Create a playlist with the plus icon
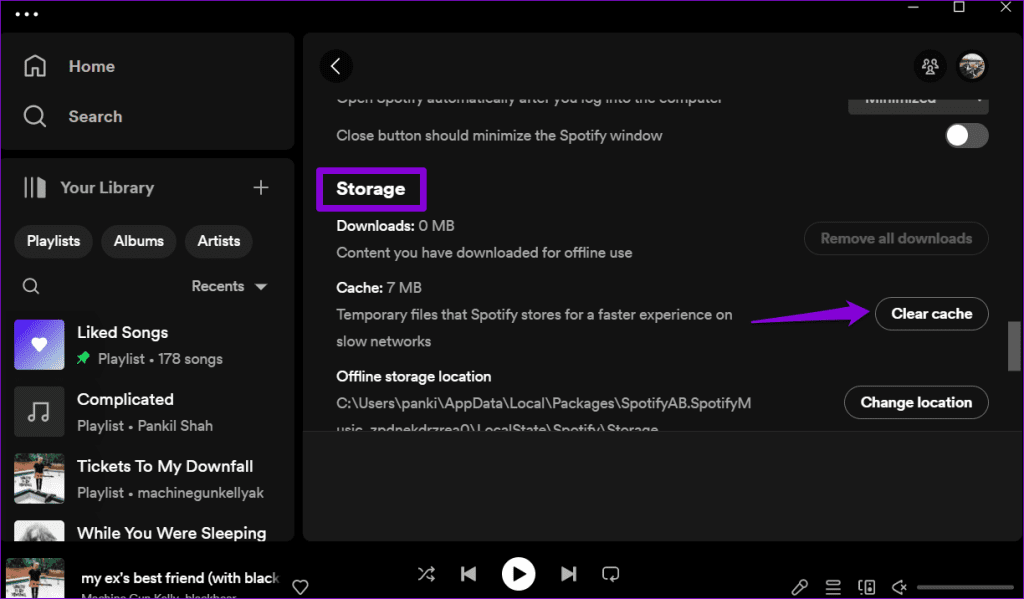Screen dimensions: 1024x599 click(261, 187)
